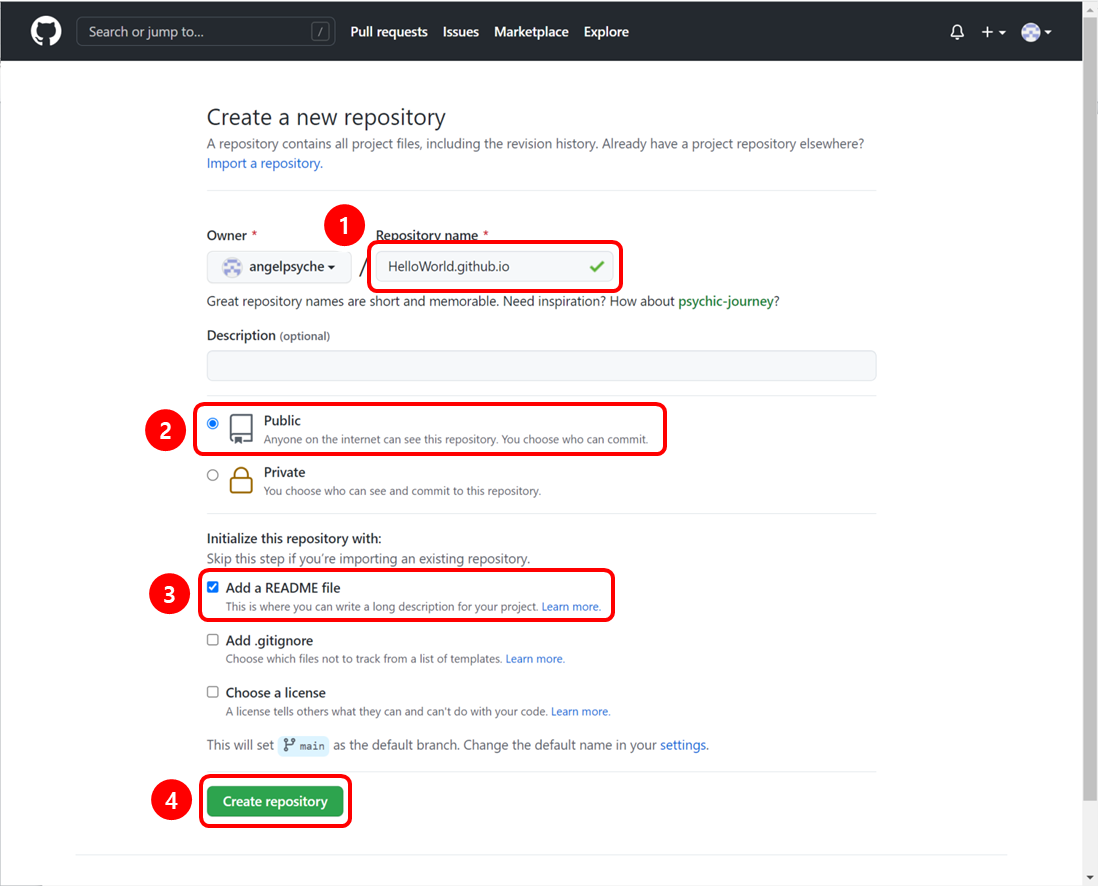1098x886 pixels.
Task: Go to Pull requests
Action: (389, 32)
